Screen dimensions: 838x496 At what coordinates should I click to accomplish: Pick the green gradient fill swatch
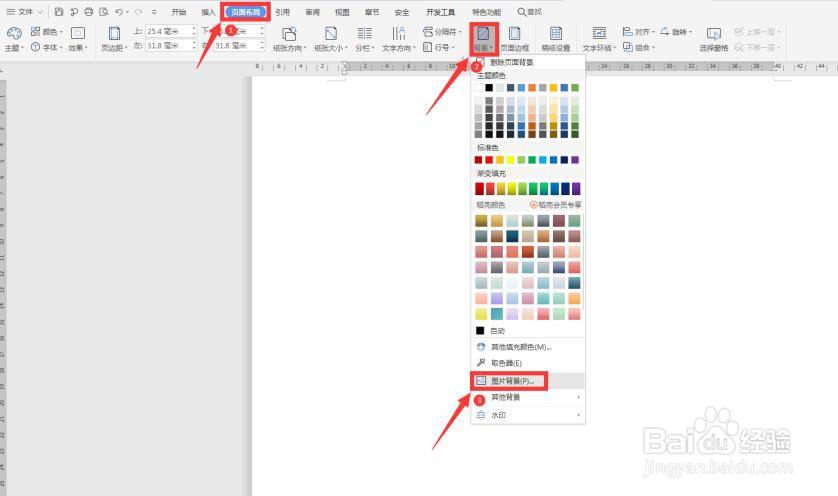tap(533, 189)
